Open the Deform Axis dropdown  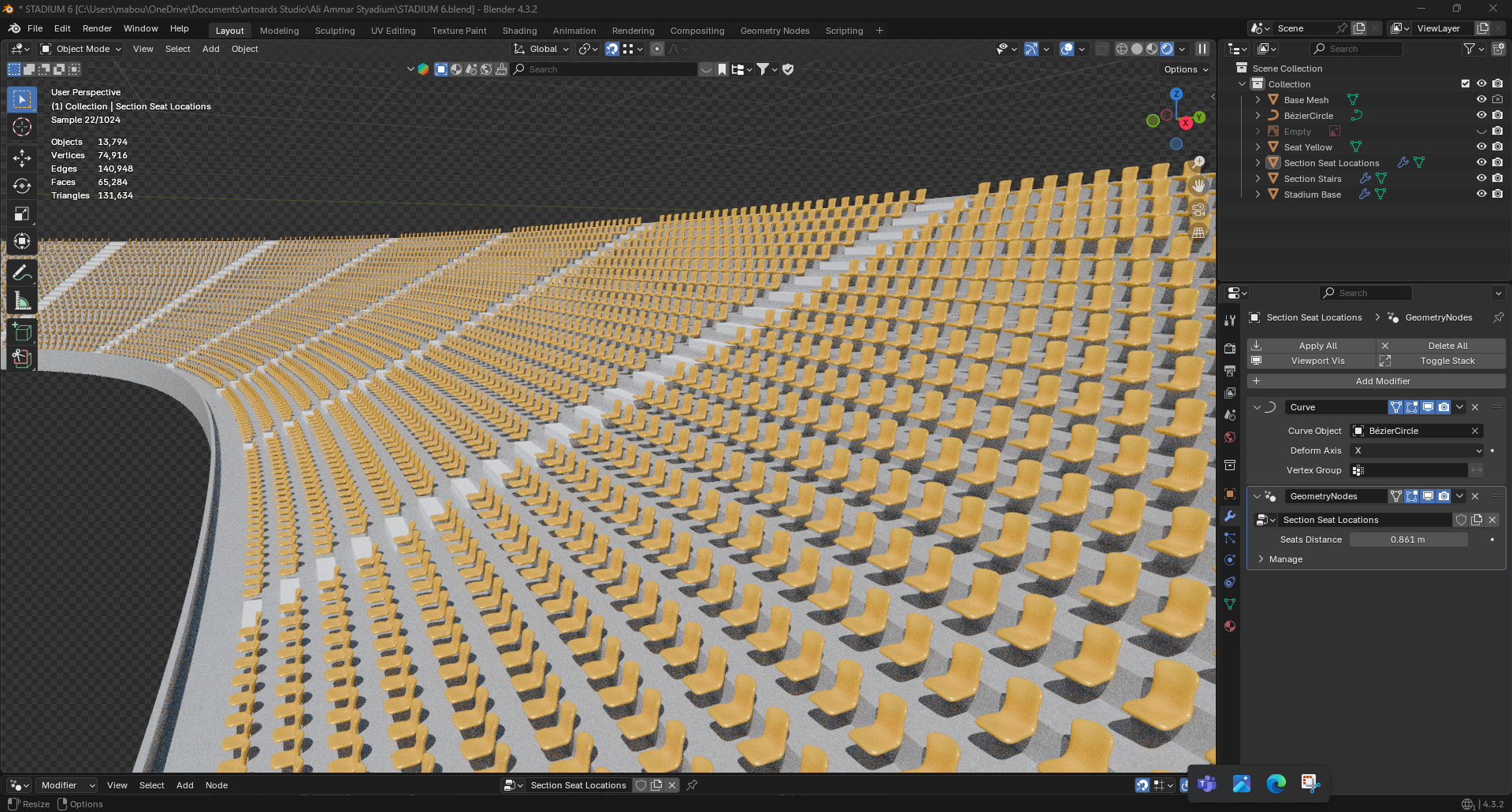point(1417,450)
